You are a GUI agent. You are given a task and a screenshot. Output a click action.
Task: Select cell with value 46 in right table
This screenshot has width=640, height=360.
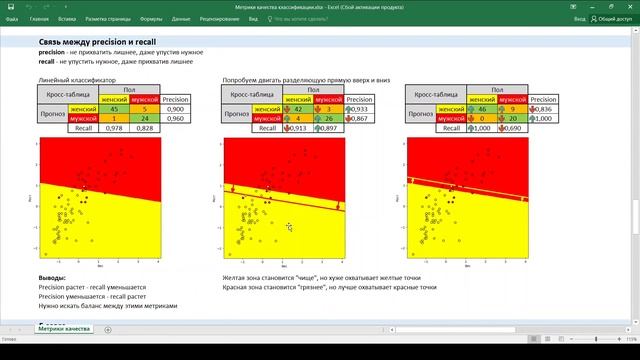click(x=482, y=109)
